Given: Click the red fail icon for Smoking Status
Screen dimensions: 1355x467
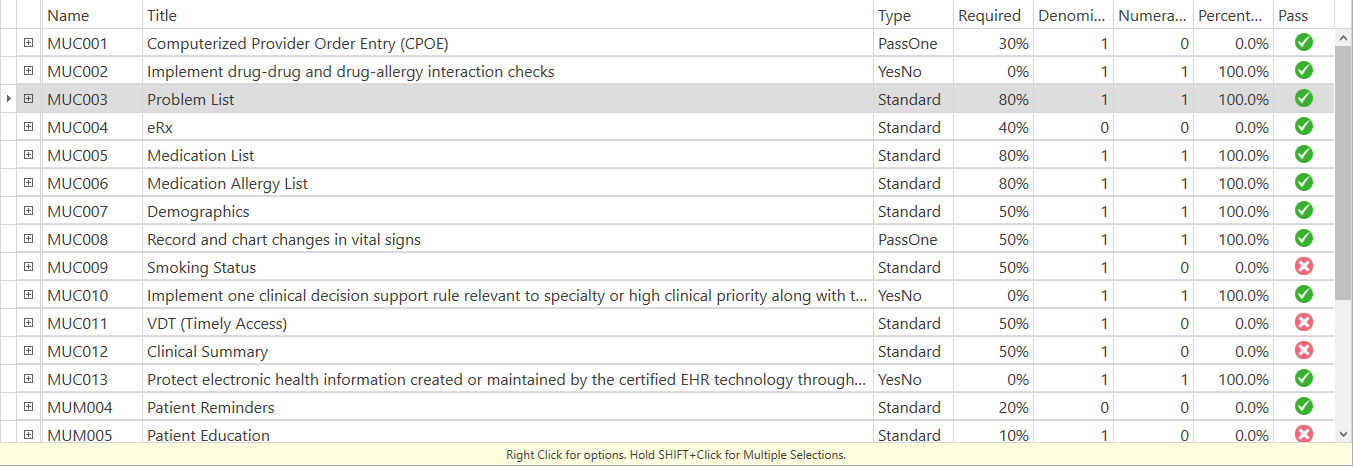Looking at the screenshot, I should [1304, 266].
